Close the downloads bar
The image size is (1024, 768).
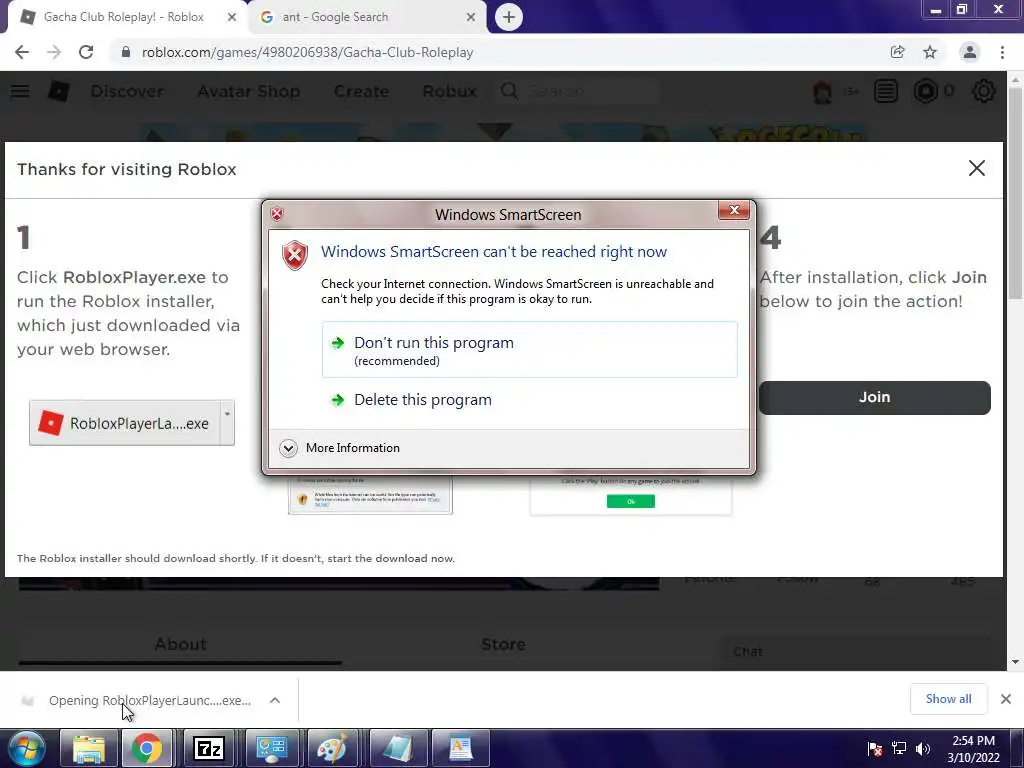[x=1006, y=699]
